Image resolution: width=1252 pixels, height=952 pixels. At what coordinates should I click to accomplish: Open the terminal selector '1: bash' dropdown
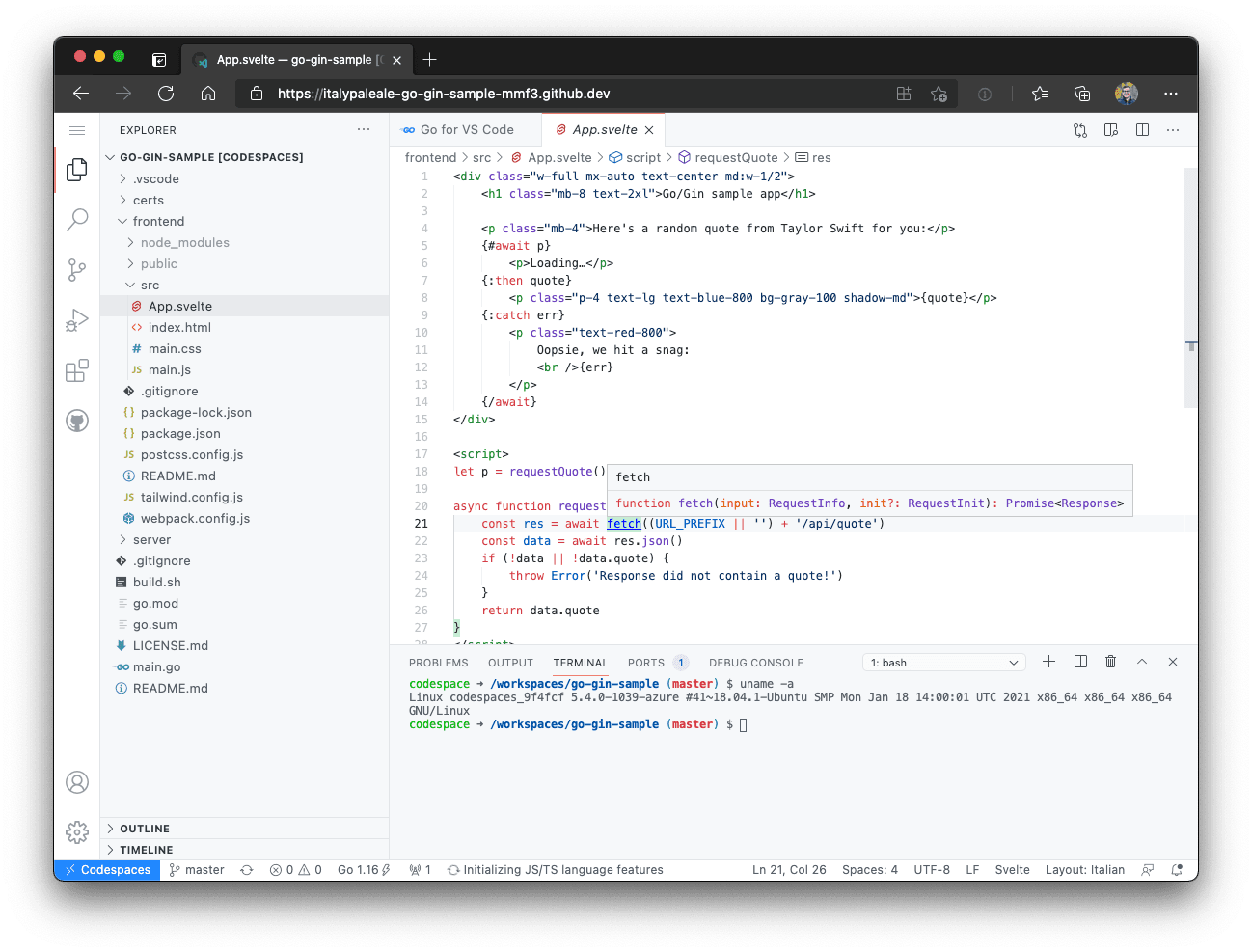(x=943, y=663)
